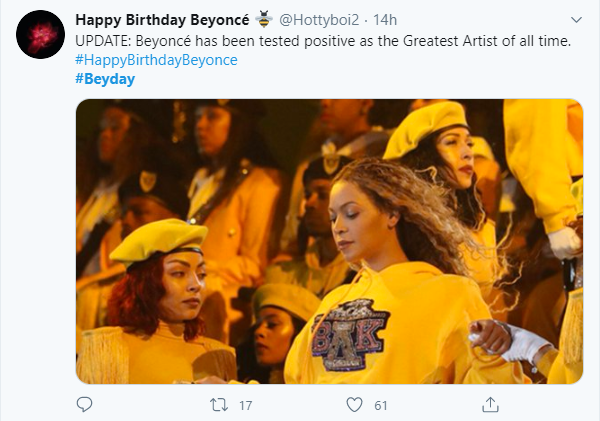The height and width of the screenshot is (421, 600).
Task: Click the bee emoji beside the display name
Action: coord(264,19)
